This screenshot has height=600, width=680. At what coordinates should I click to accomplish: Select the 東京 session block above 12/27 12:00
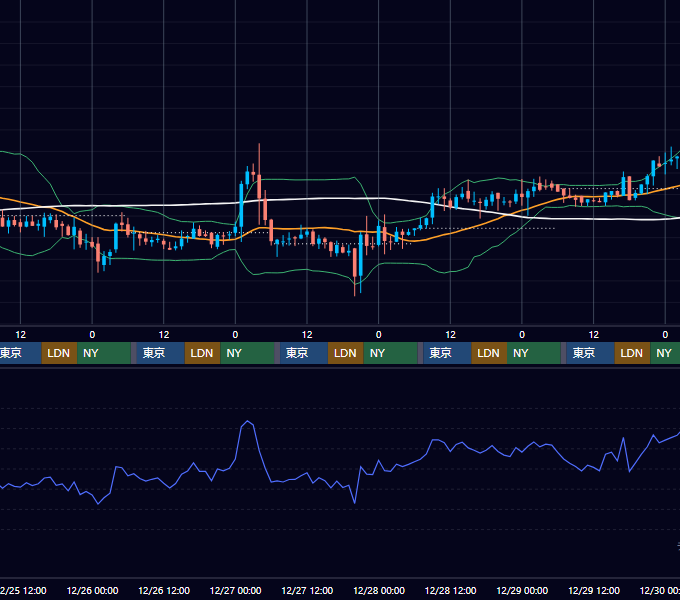pos(304,353)
